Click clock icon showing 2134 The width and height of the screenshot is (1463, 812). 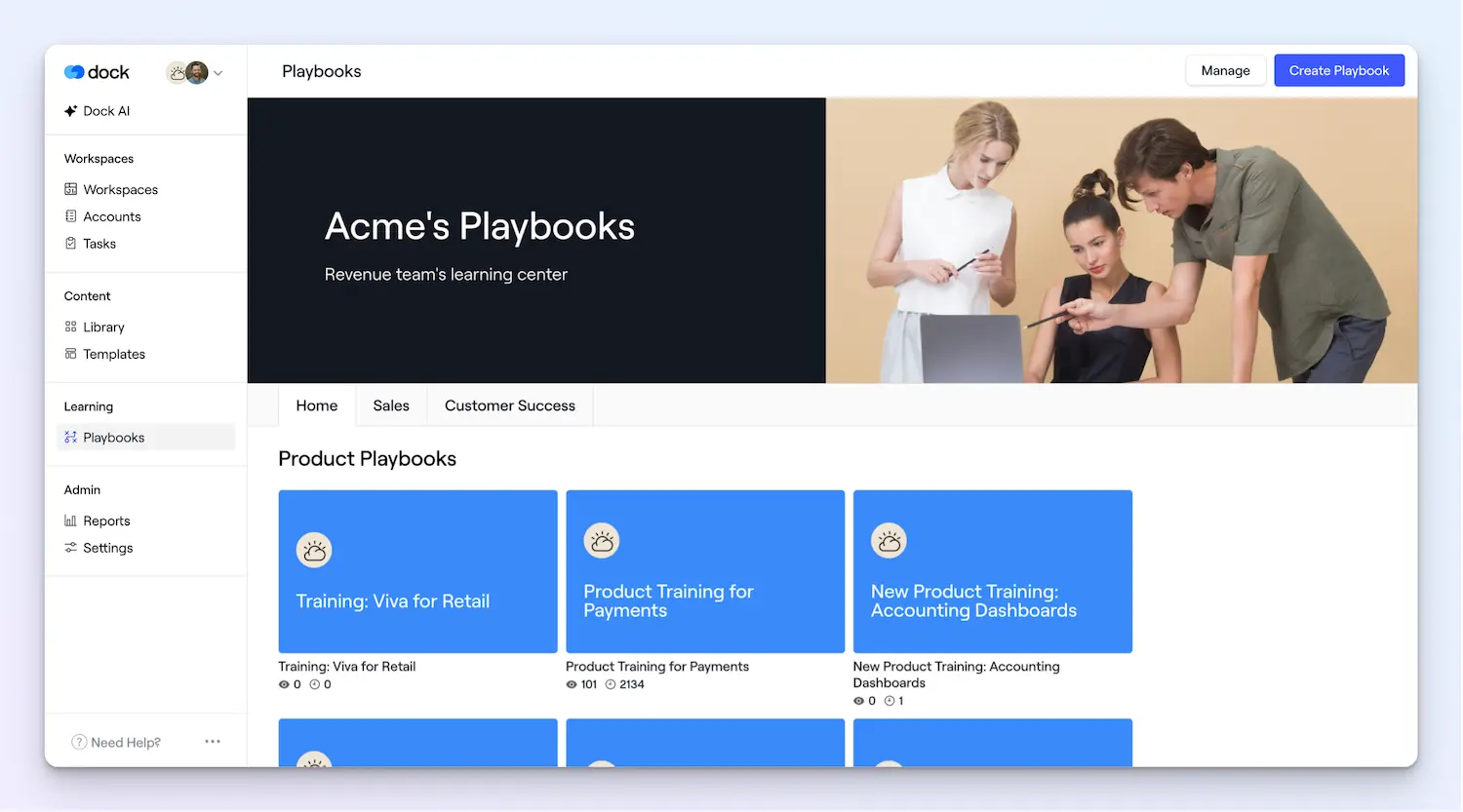(x=611, y=684)
